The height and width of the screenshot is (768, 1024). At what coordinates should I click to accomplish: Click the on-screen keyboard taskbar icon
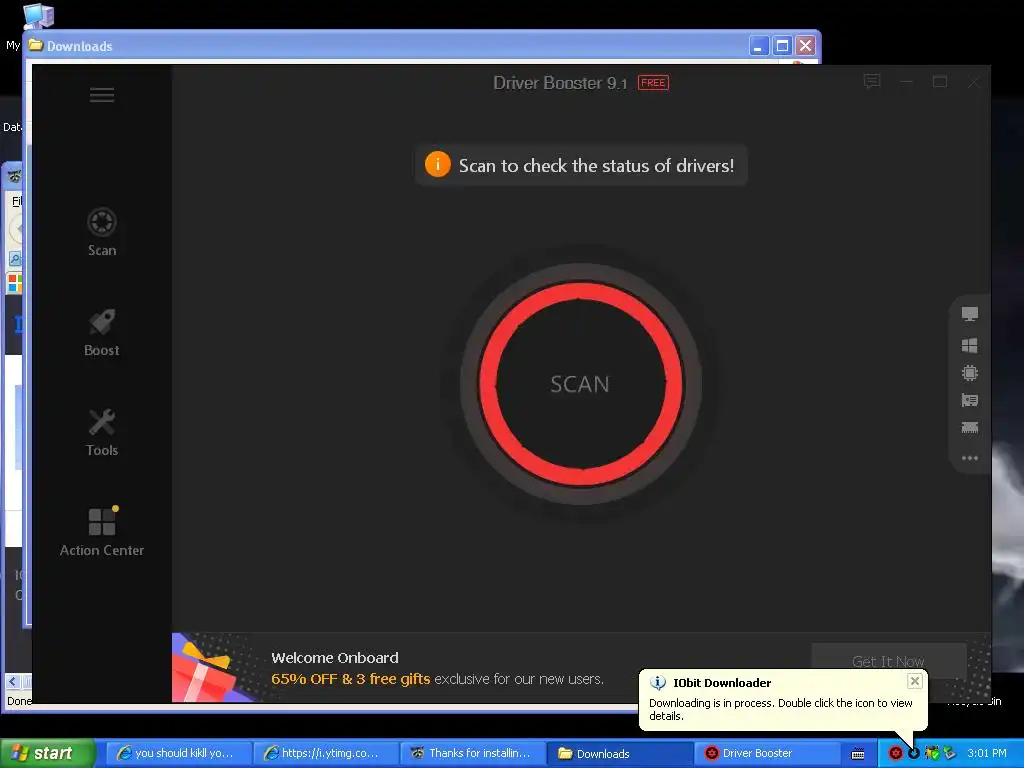pos(858,754)
